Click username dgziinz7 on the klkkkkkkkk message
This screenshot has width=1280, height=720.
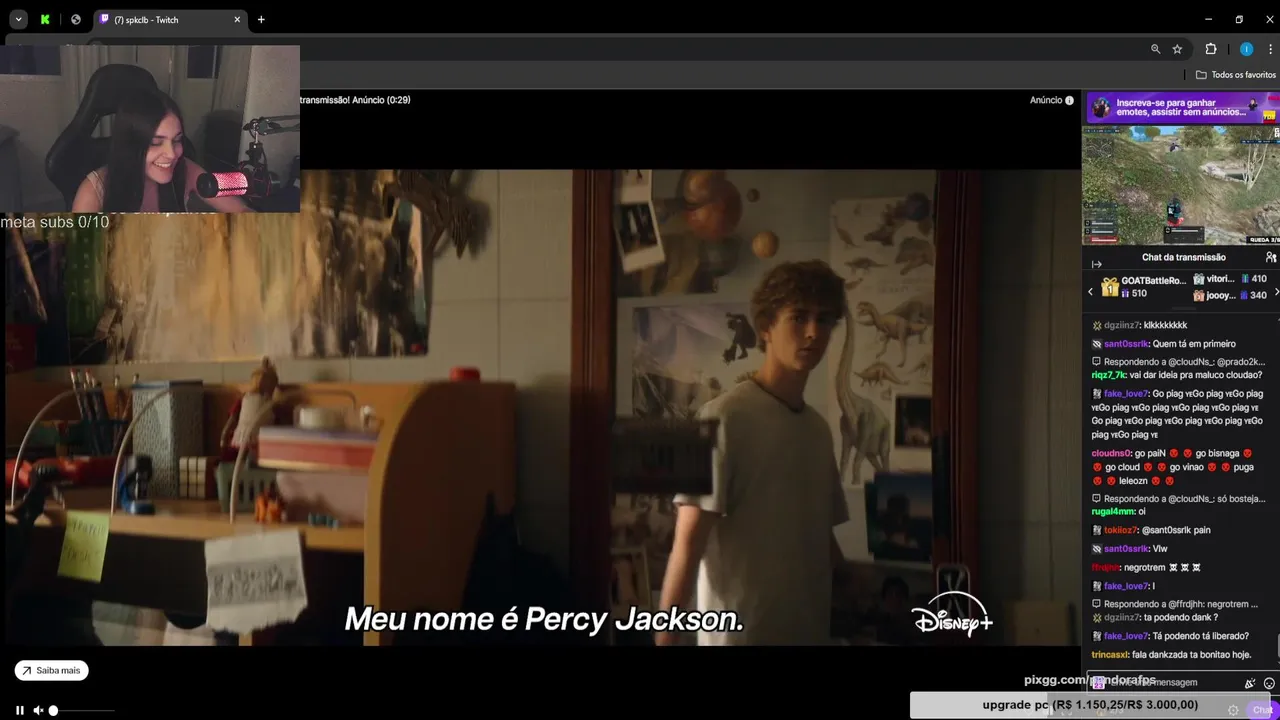coord(1122,325)
